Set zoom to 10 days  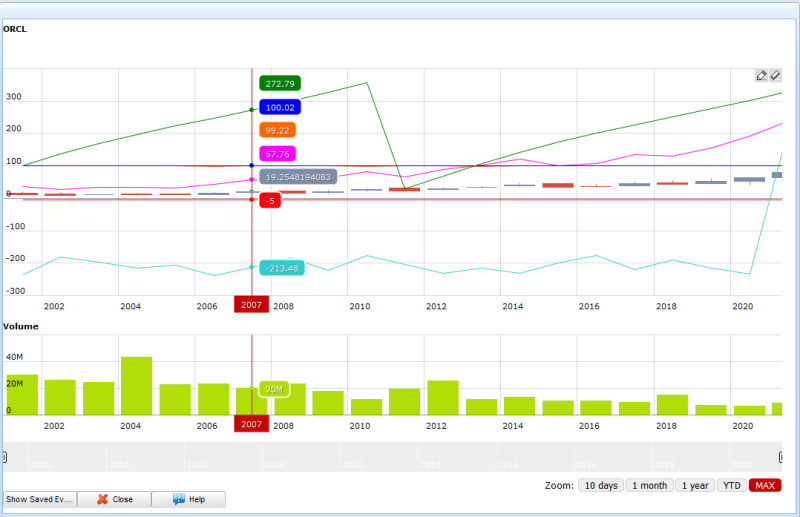click(600, 485)
